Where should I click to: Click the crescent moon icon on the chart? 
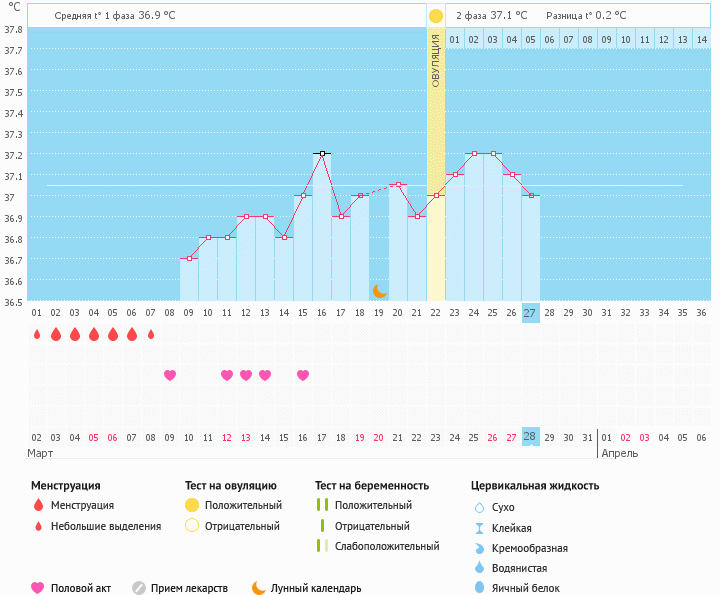coord(379,291)
